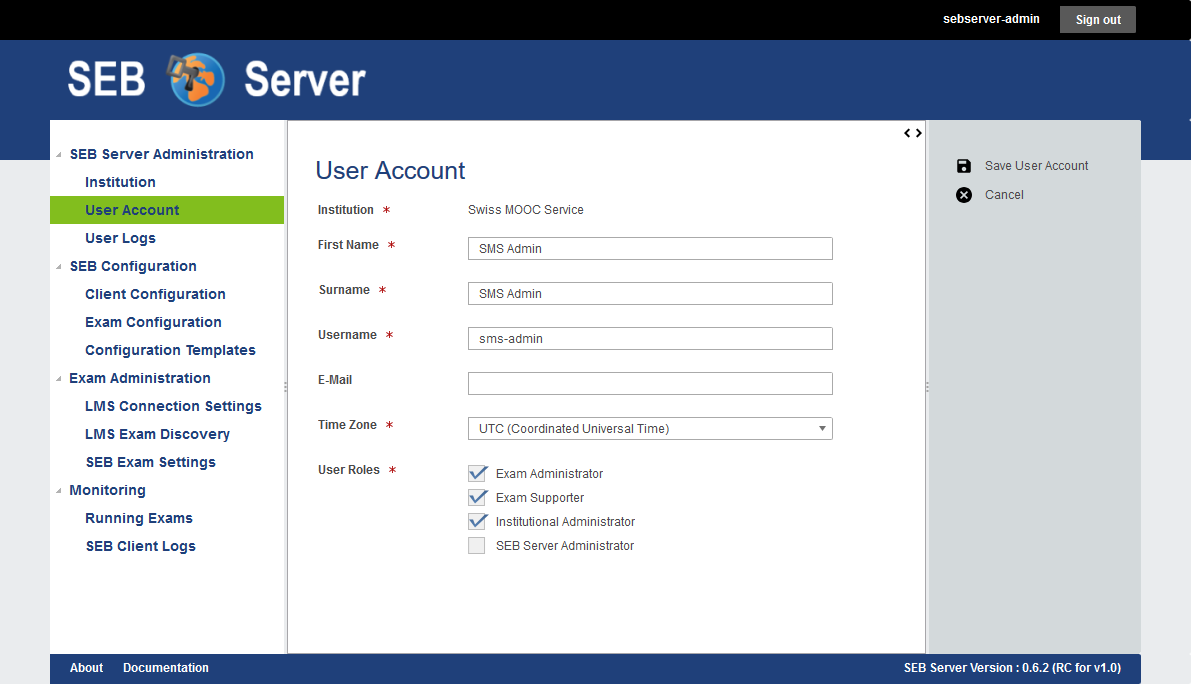Select LMS Connection Settings in sidebar
1191x684 pixels.
(x=173, y=406)
